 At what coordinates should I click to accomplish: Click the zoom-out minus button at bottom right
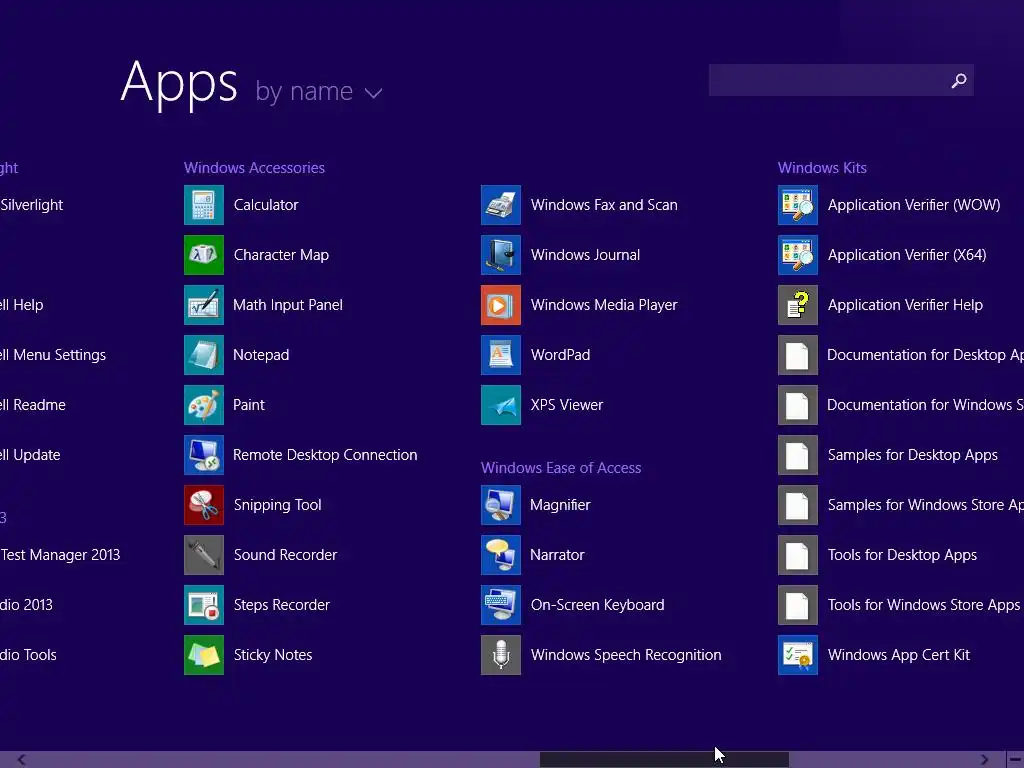[1016, 760]
